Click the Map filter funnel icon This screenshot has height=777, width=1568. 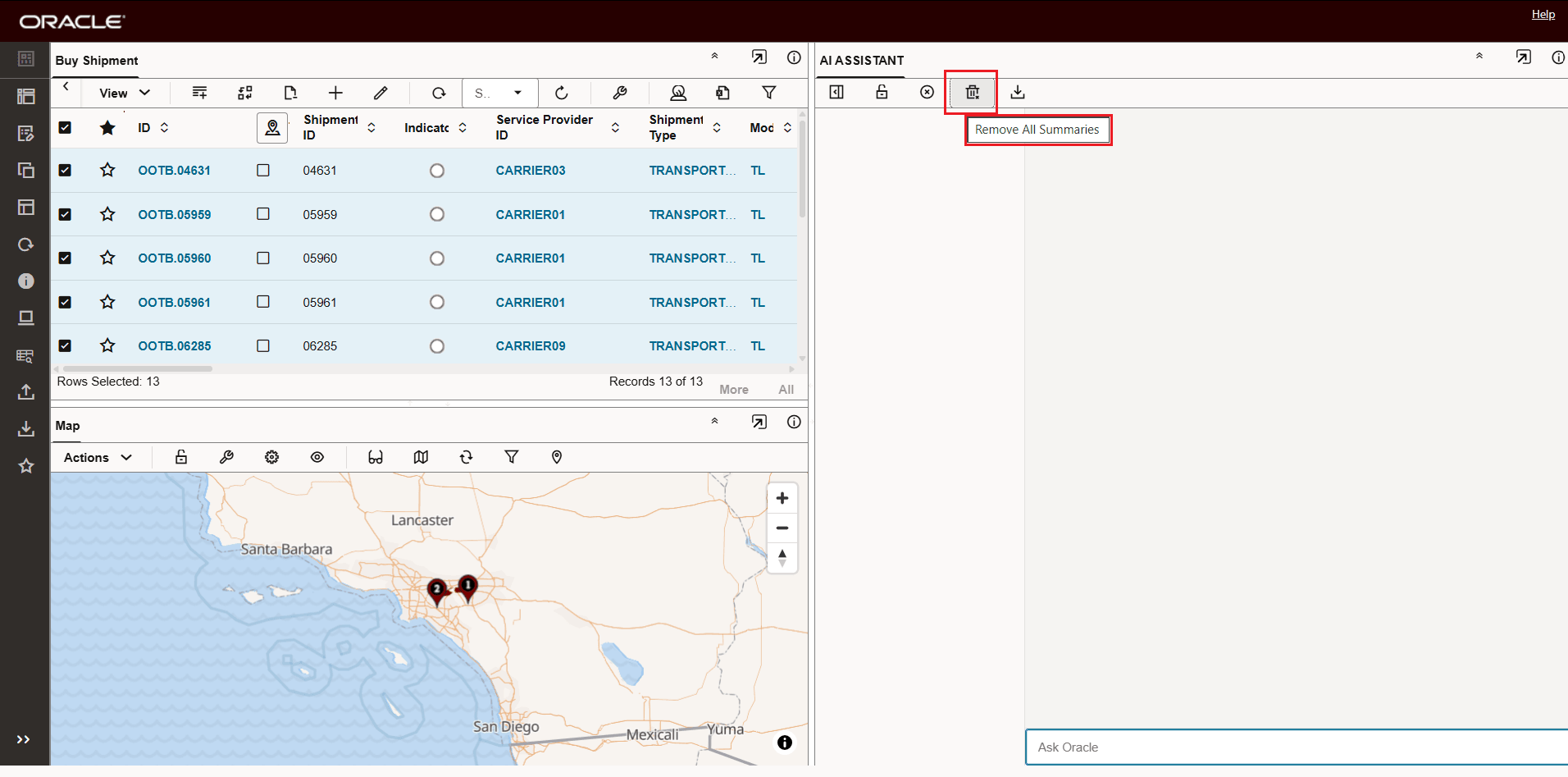512,457
